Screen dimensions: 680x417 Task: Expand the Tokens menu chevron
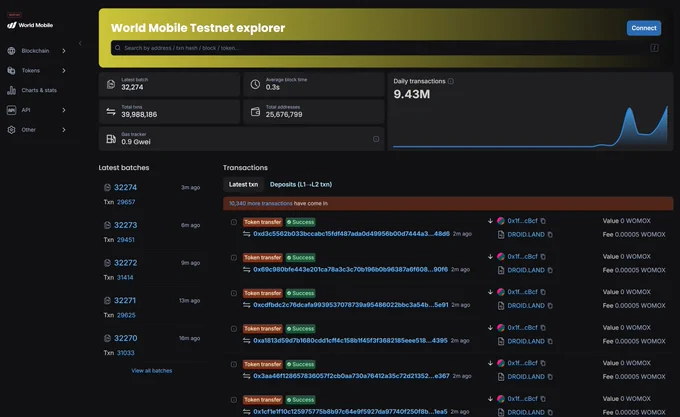[x=64, y=70]
